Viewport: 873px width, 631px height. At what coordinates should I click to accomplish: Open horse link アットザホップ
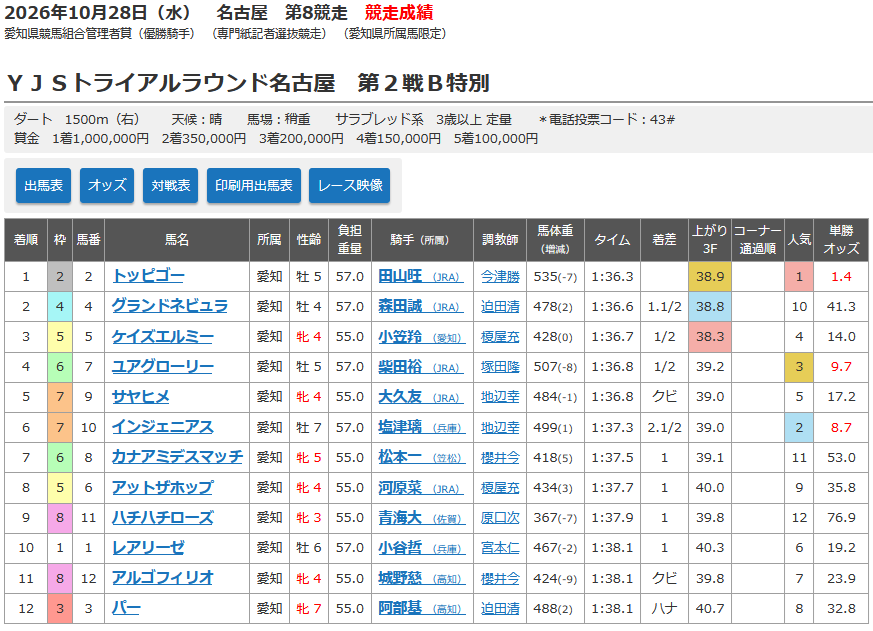click(163, 487)
